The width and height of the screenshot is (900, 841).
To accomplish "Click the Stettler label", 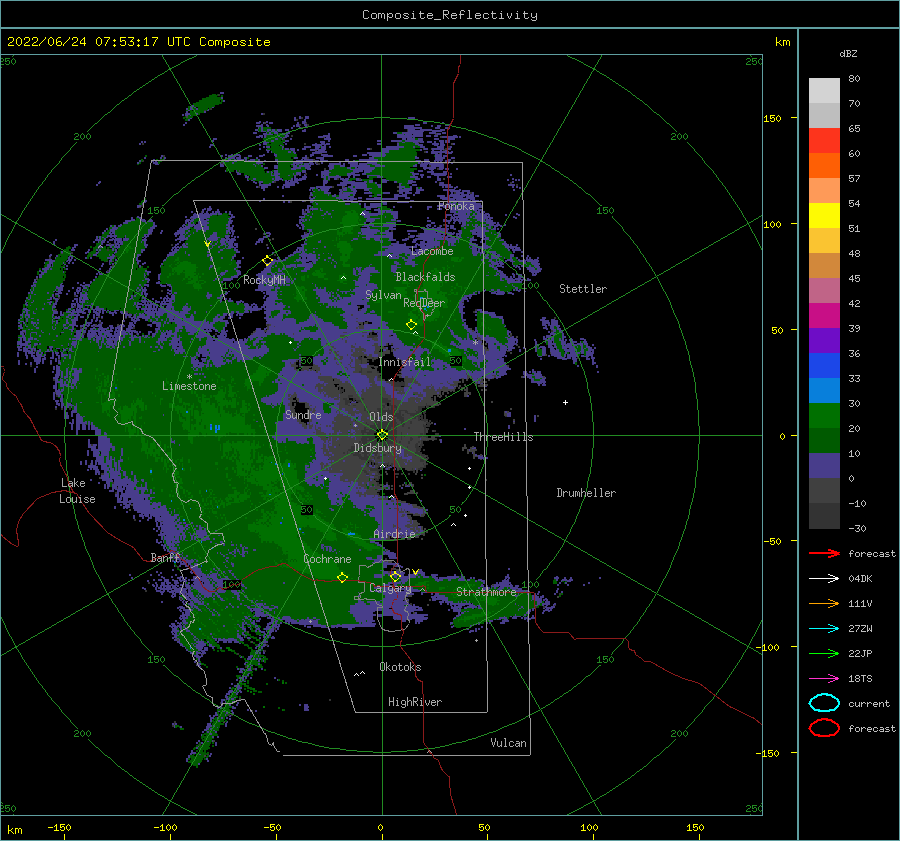I will point(583,289).
